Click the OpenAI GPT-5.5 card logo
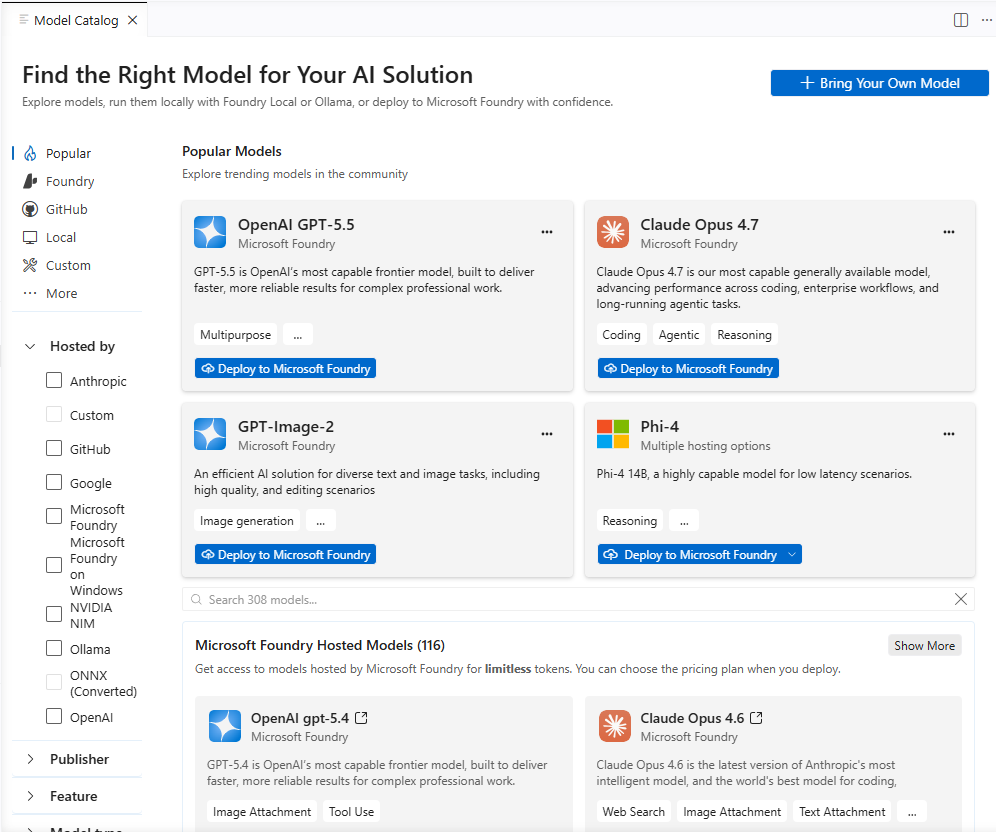 pos(210,232)
